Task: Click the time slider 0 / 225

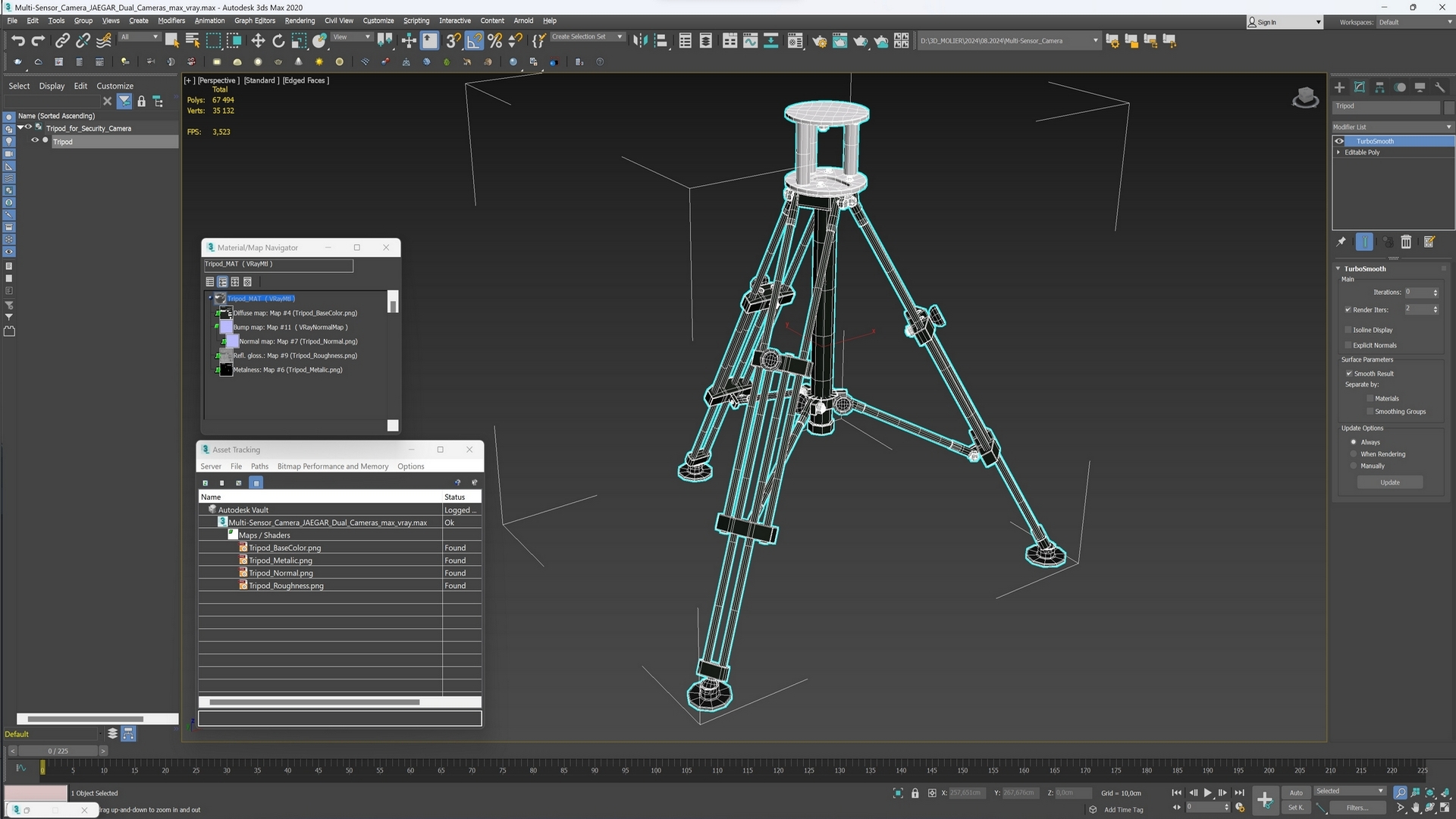Action: coord(58,751)
